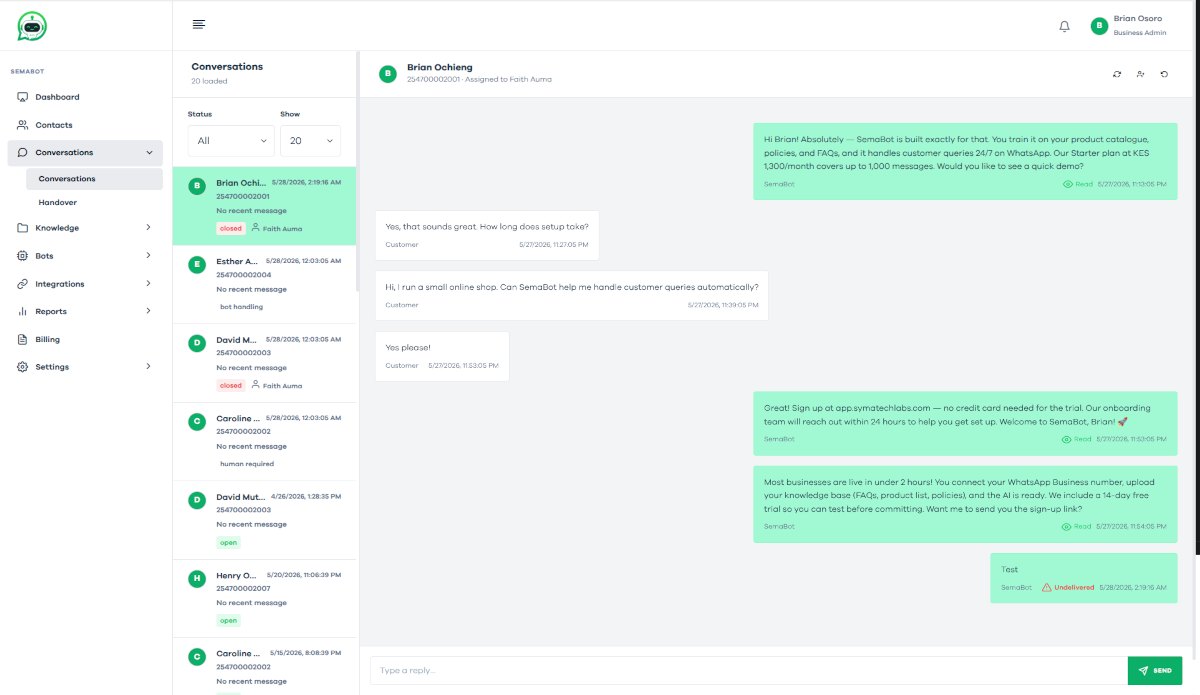Screen dimensions: 1200x695
Task: Refresh the conversation using the sync icon
Action: 1117,74
